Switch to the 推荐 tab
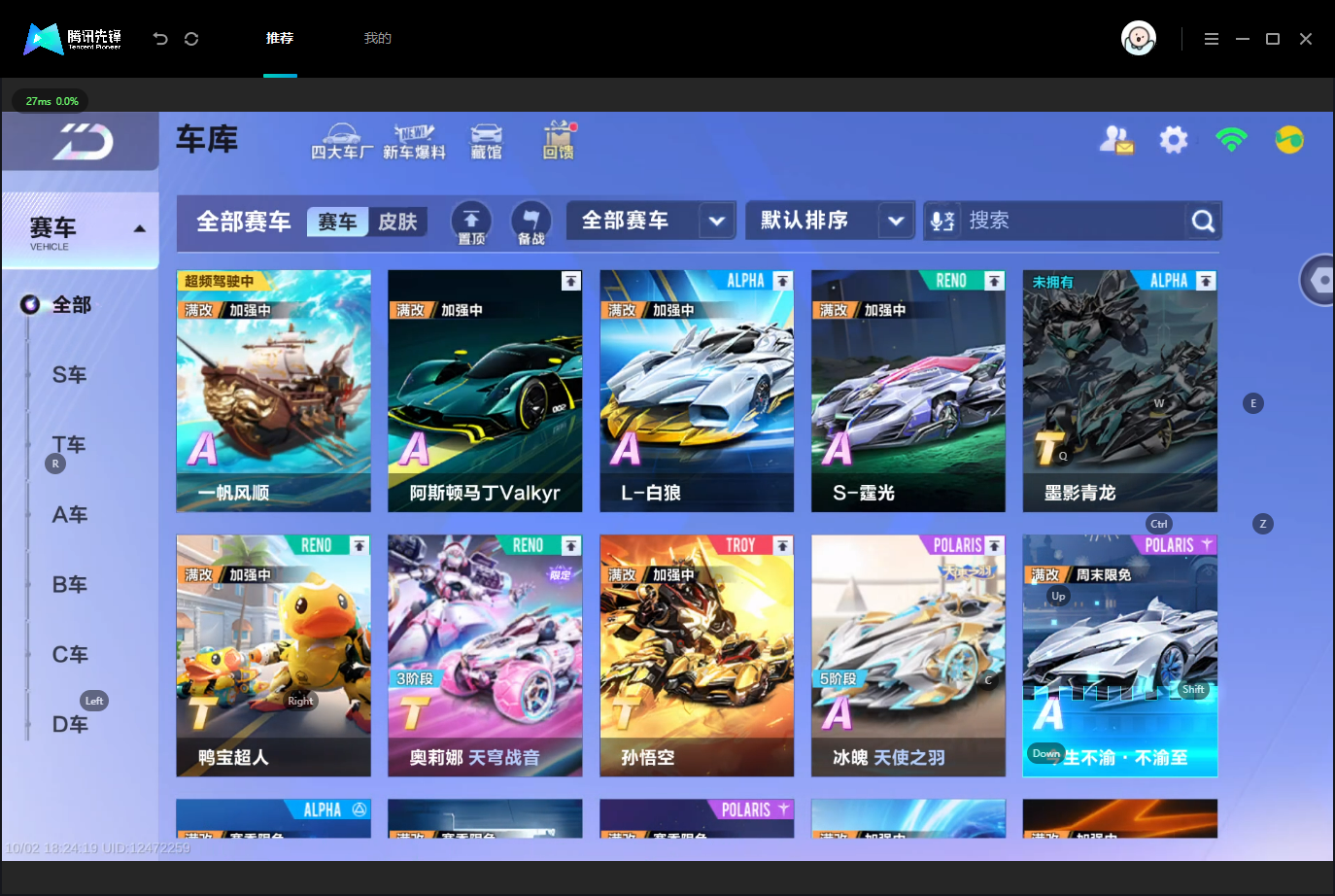 (280, 38)
